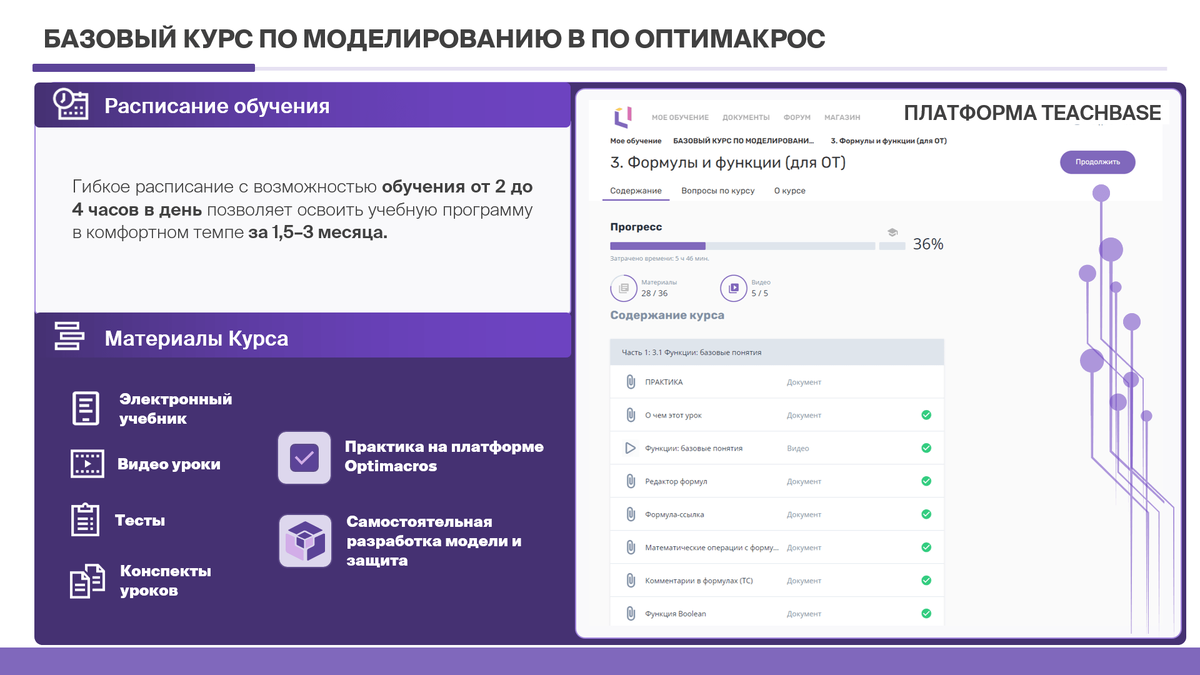Click the checkmark on Функция Boolean row
The image size is (1200, 675).
927,613
